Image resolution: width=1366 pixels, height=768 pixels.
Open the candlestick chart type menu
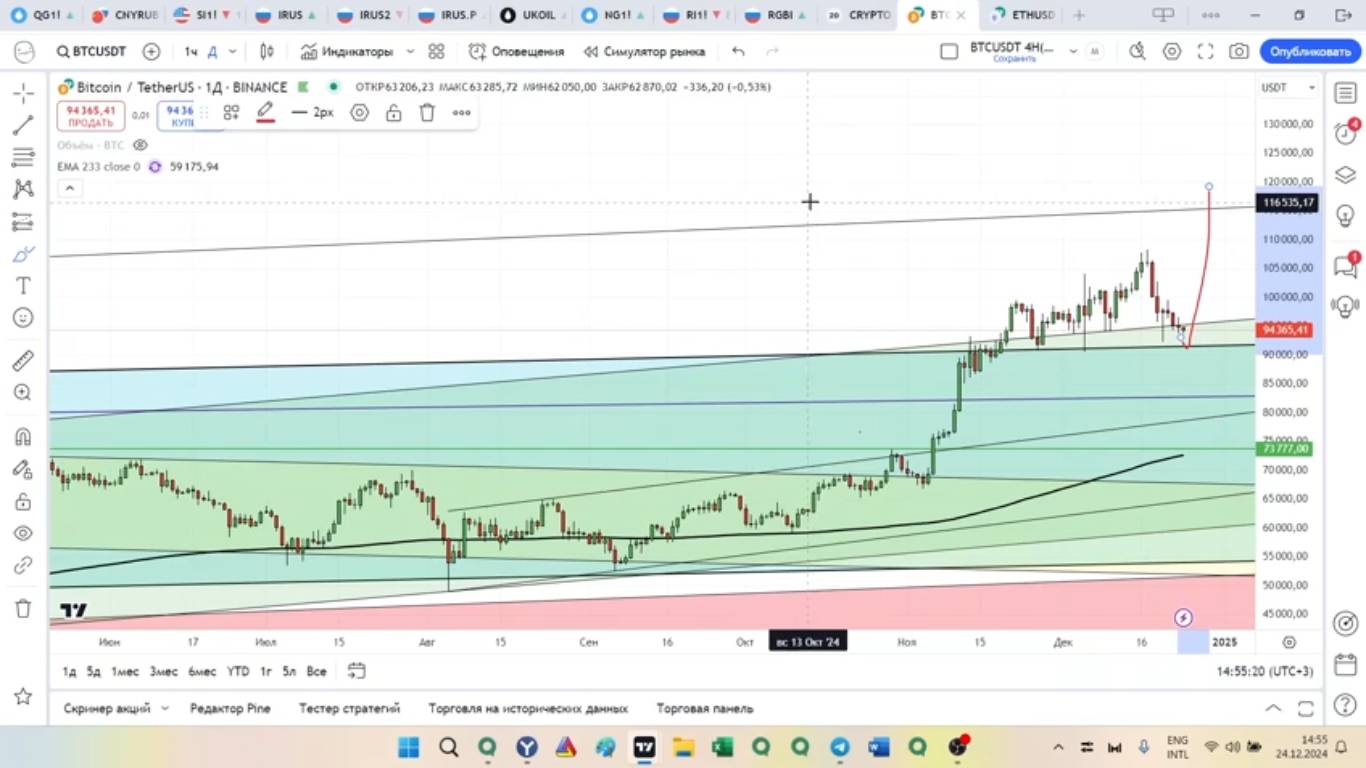(267, 51)
